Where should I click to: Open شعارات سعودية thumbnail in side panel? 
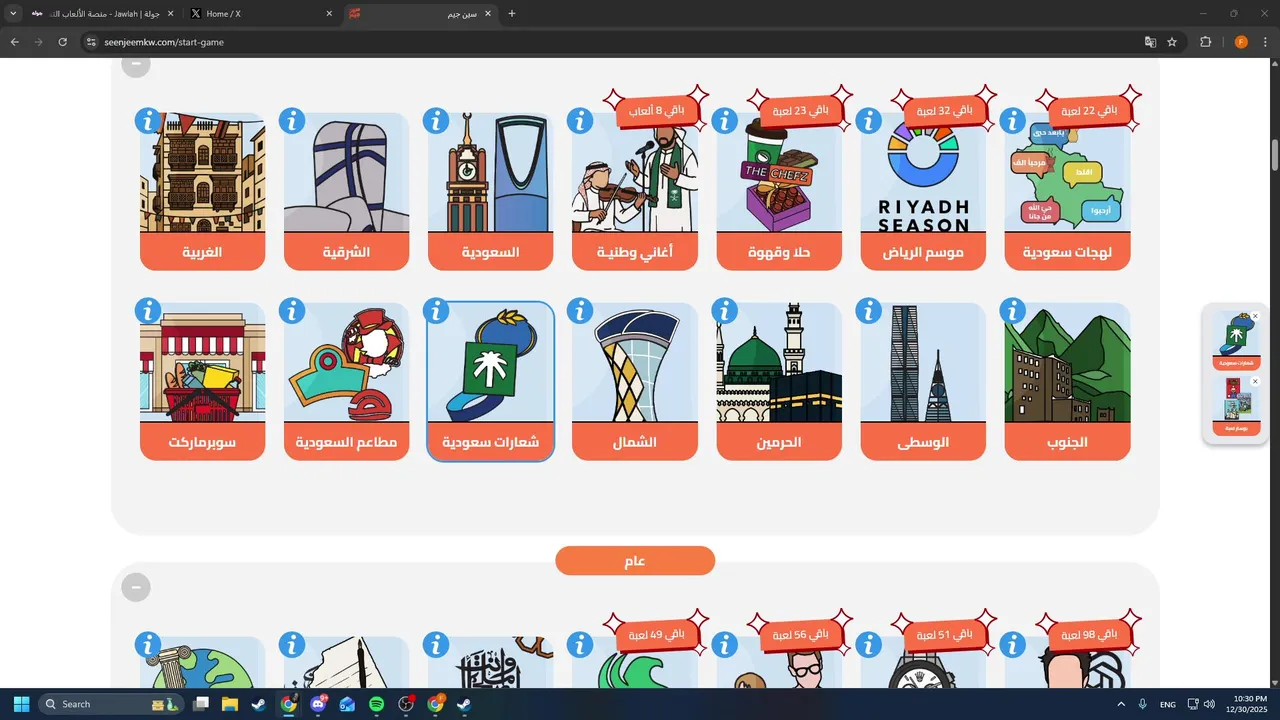(1236, 339)
